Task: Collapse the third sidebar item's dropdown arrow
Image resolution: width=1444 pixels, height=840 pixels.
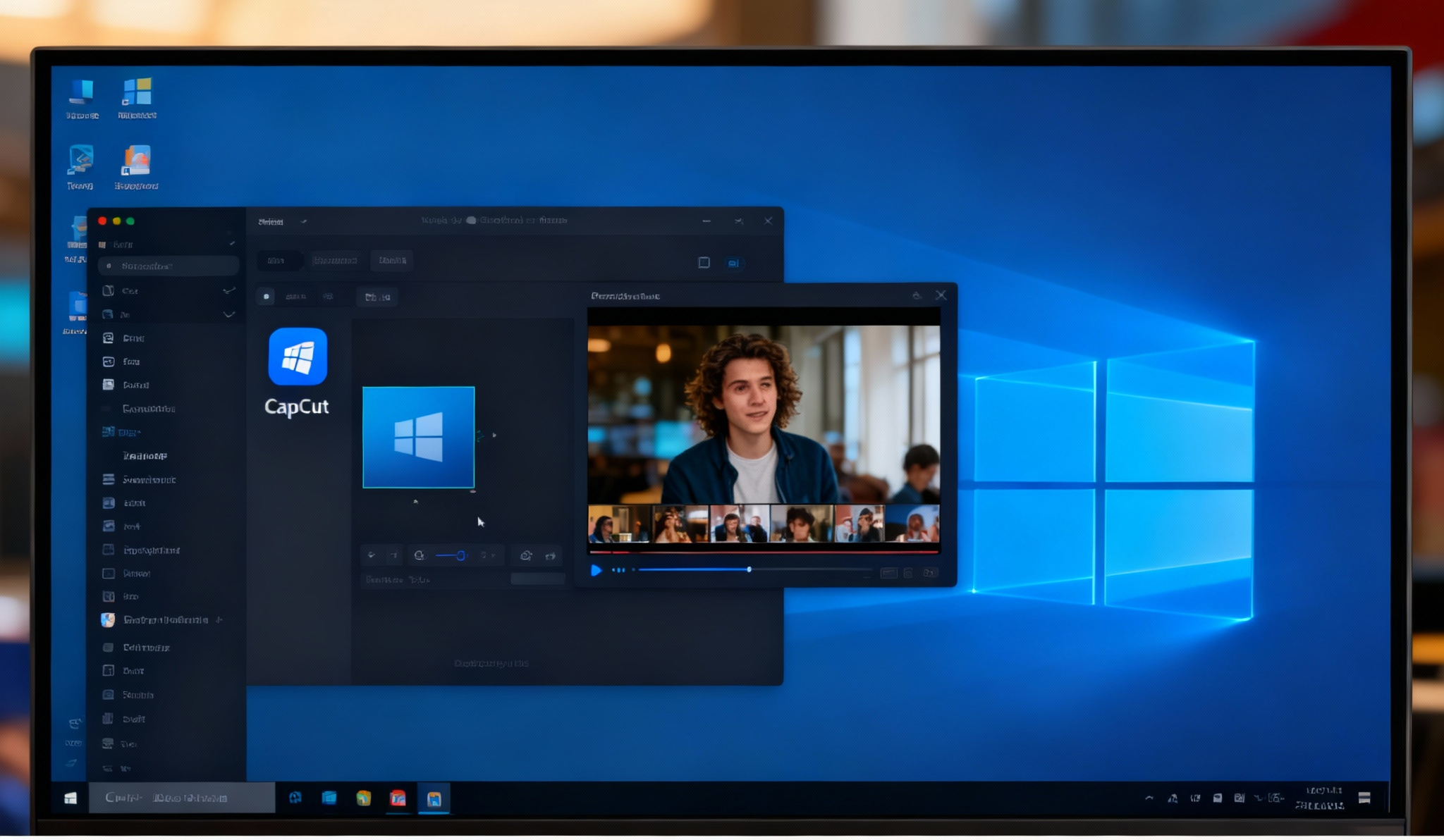Action: pos(229,314)
